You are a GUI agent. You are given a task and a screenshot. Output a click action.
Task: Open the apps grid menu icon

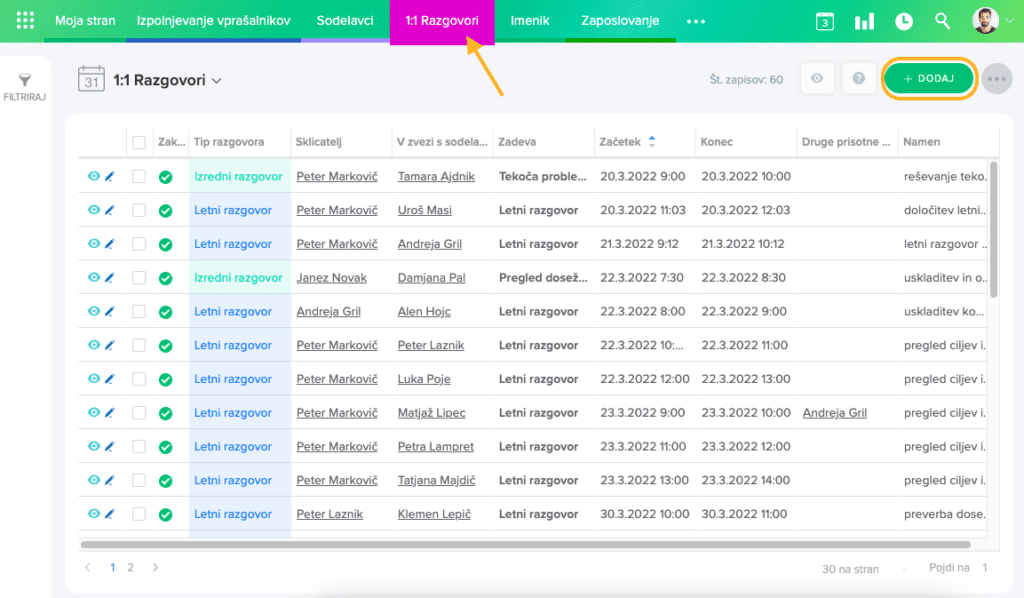26,21
